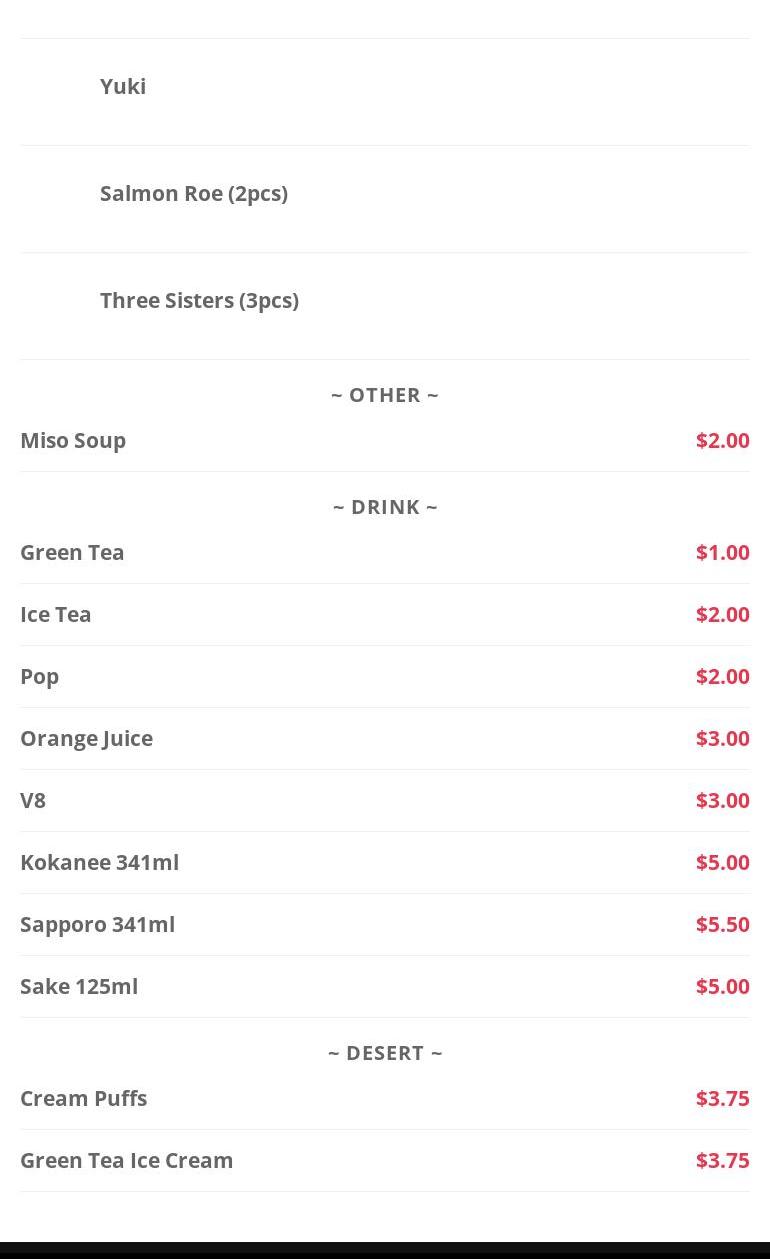This screenshot has height=1259, width=770.
Task: Select the Yuki menu item
Action: pyautogui.click(x=123, y=86)
